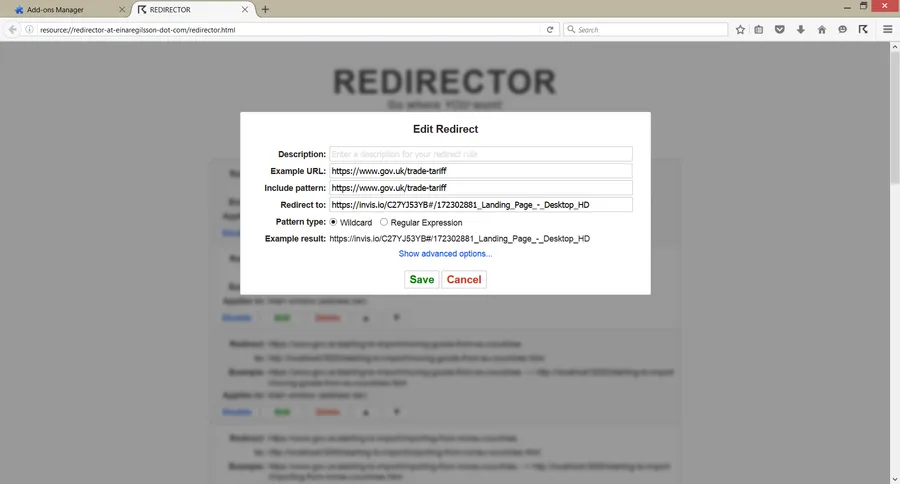
Task: Open the Firefox hamburger menu
Action: click(x=887, y=29)
